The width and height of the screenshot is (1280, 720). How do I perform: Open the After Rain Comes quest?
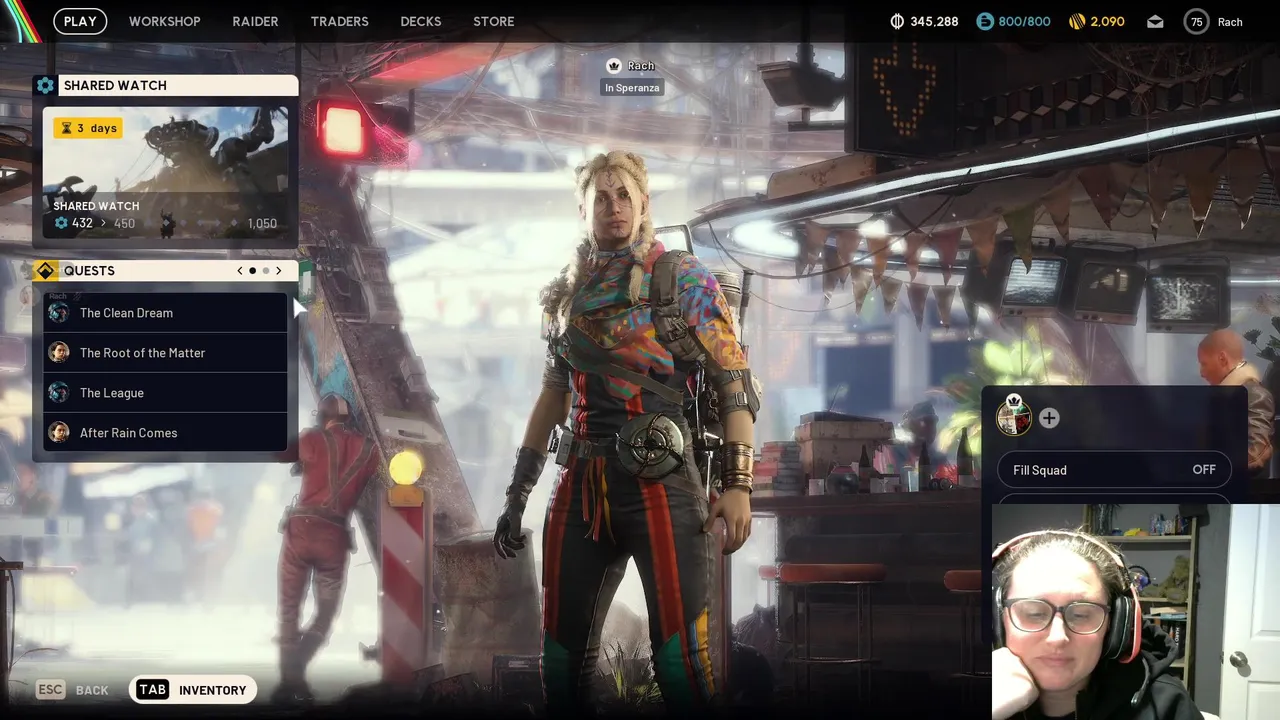(x=165, y=433)
